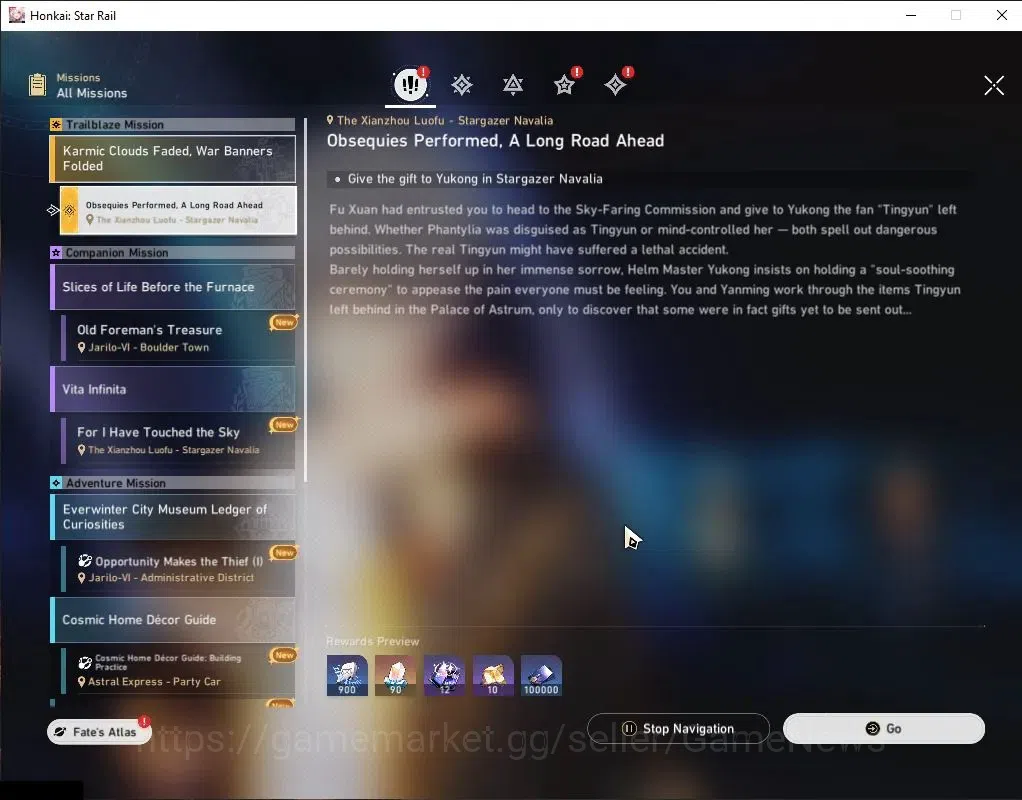1022x800 pixels.
Task: Click the Companion Mission section header
Action: [173, 252]
